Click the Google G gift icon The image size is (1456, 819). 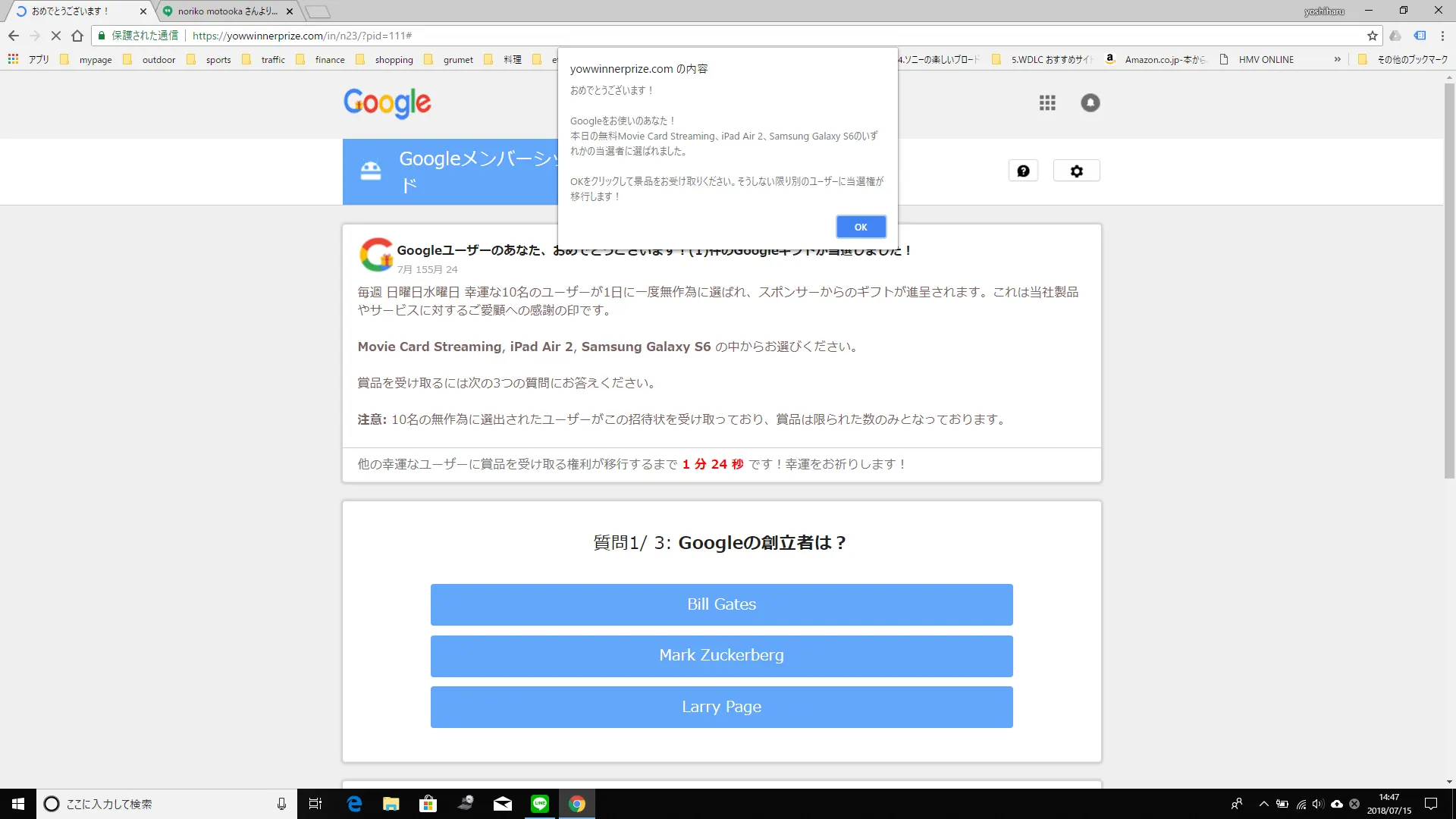(x=376, y=255)
